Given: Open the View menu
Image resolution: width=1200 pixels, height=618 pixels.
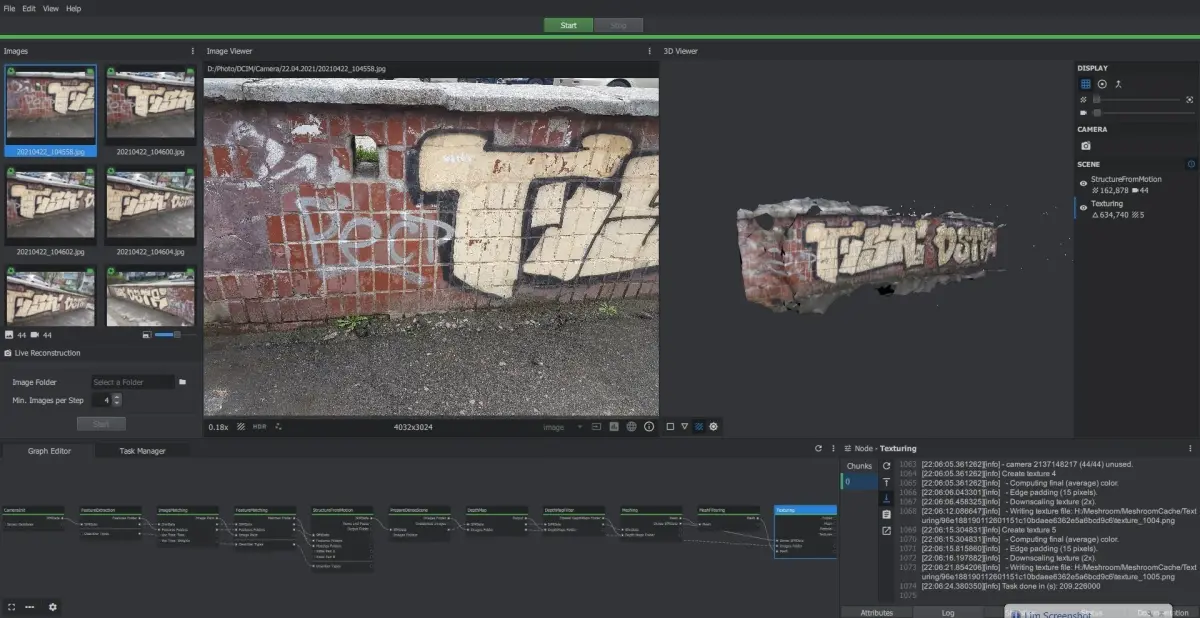Looking at the screenshot, I should point(51,8).
